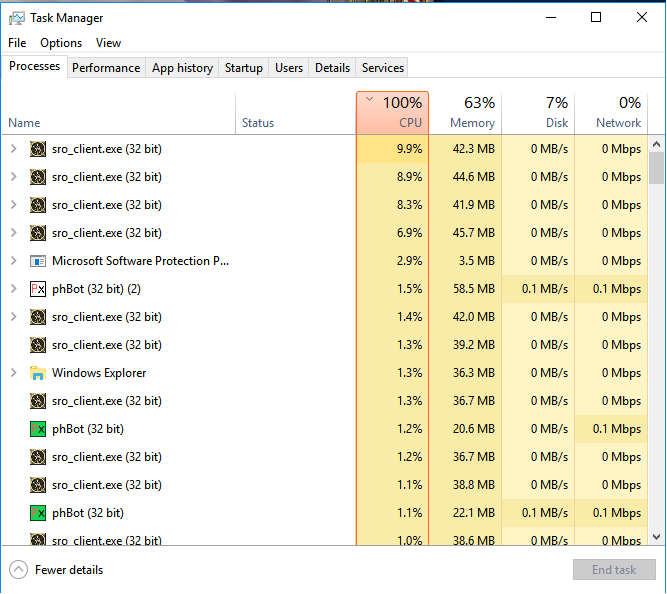Open the Options menu

[x=61, y=43]
